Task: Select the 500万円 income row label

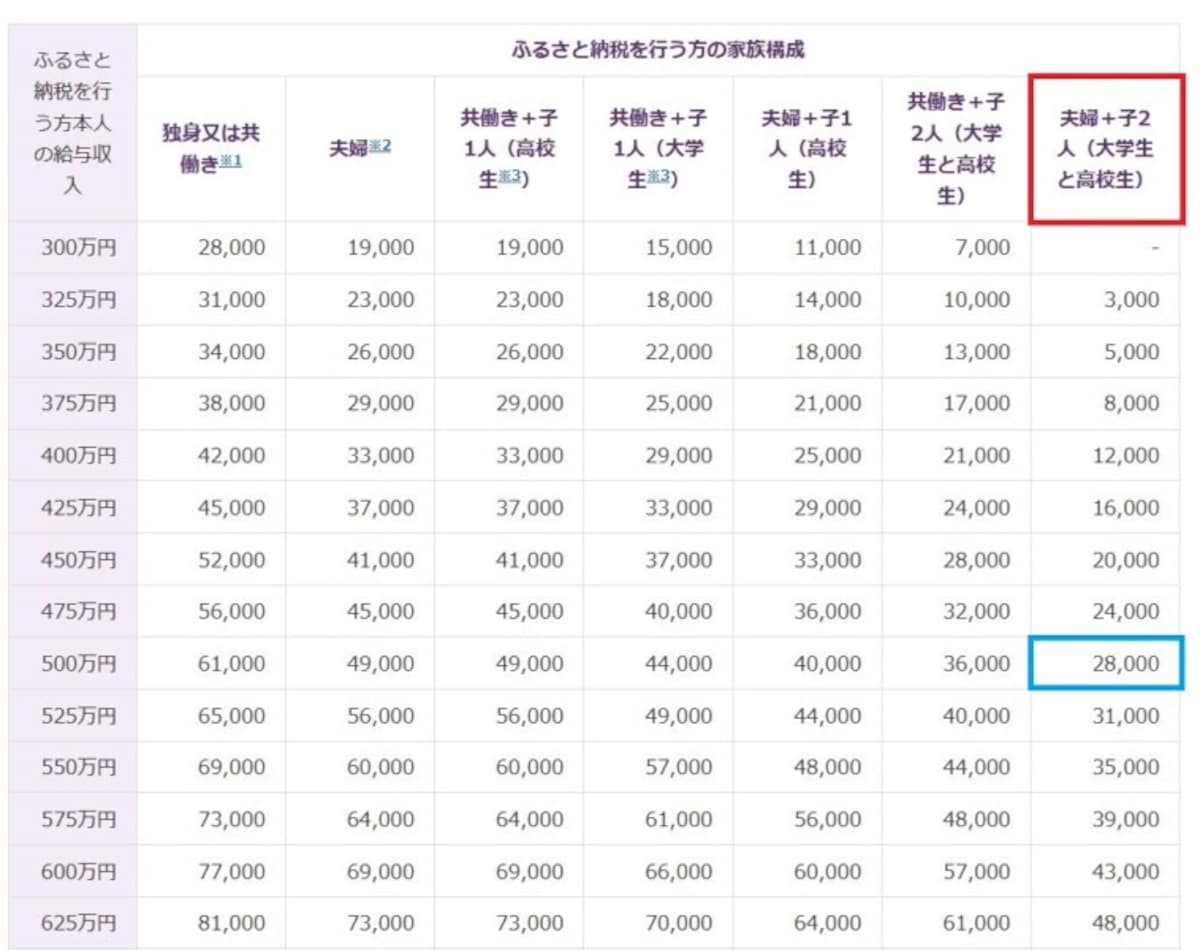Action: pos(78,664)
